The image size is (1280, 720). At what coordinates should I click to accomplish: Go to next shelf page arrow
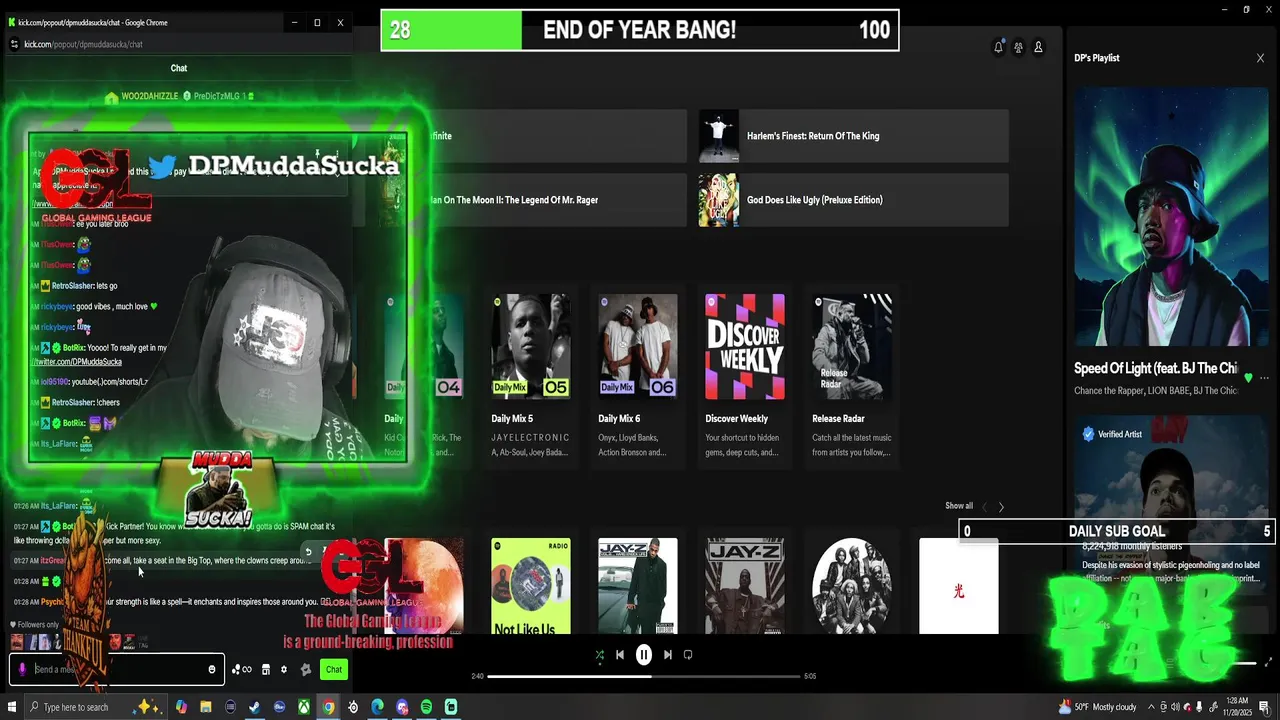coord(1001,507)
